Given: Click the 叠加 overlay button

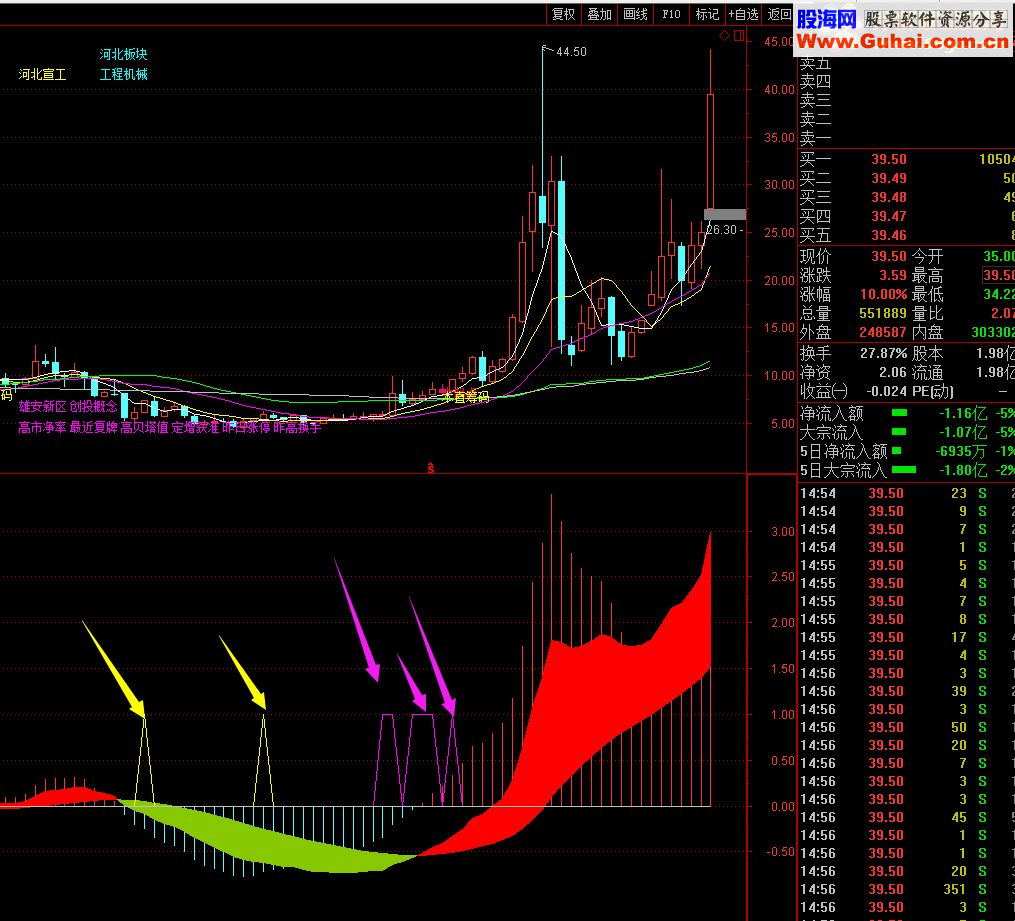Looking at the screenshot, I should pyautogui.click(x=599, y=14).
